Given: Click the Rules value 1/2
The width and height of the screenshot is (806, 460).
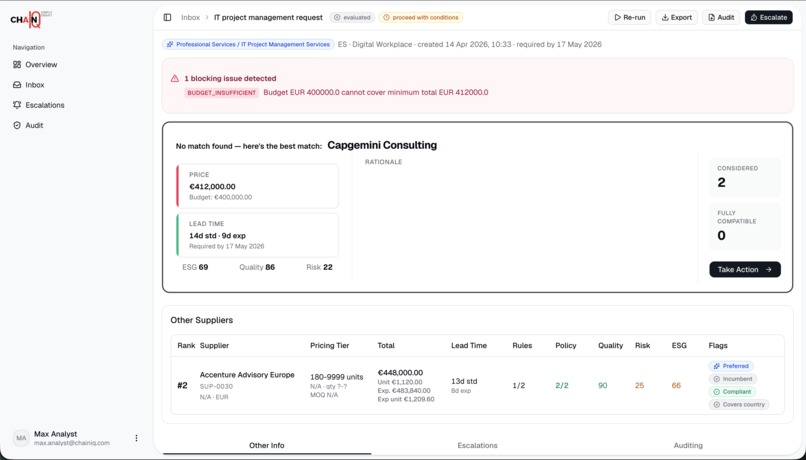Looking at the screenshot, I should [519, 385].
